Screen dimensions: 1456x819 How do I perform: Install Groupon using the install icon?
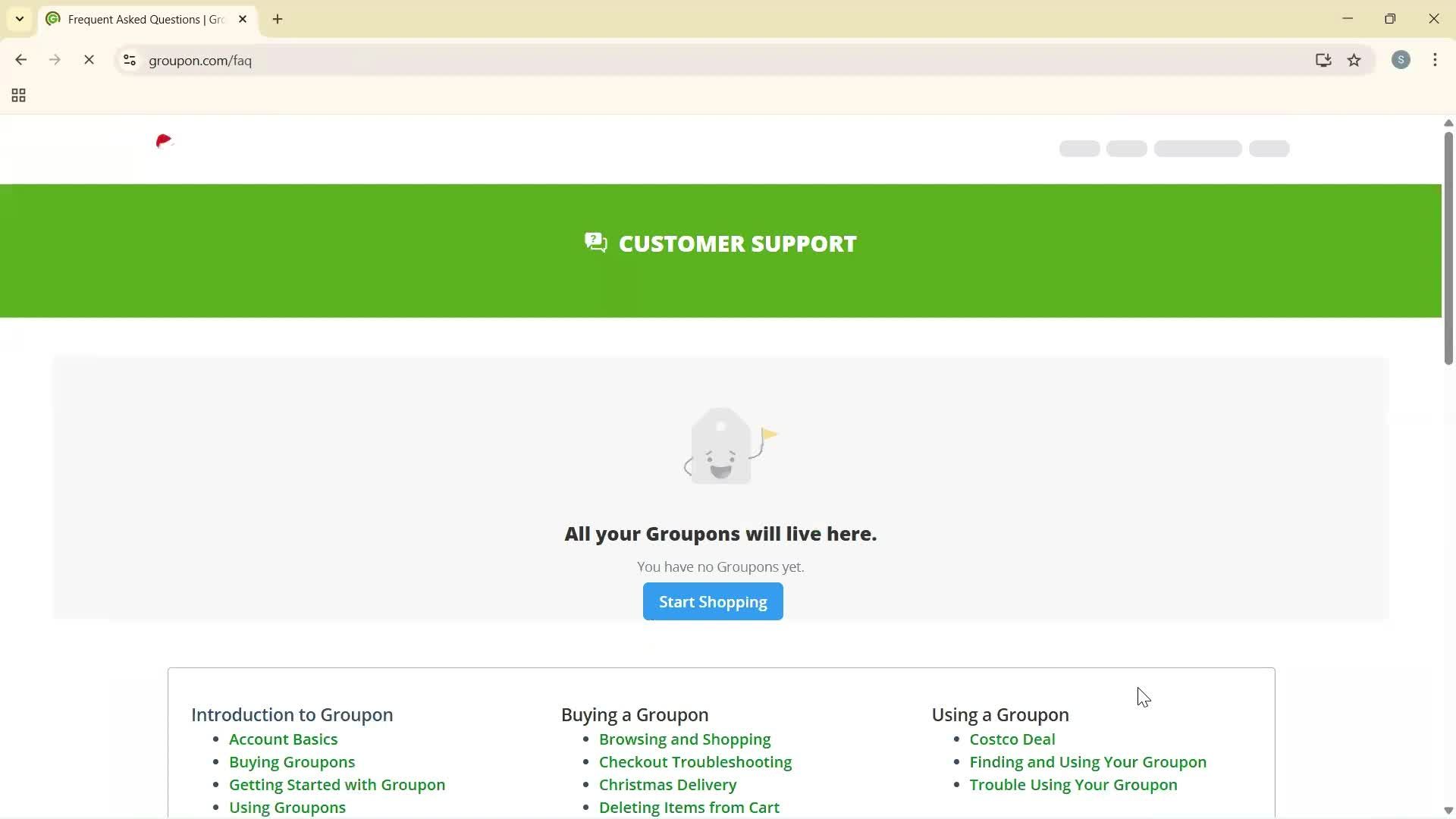click(1323, 61)
